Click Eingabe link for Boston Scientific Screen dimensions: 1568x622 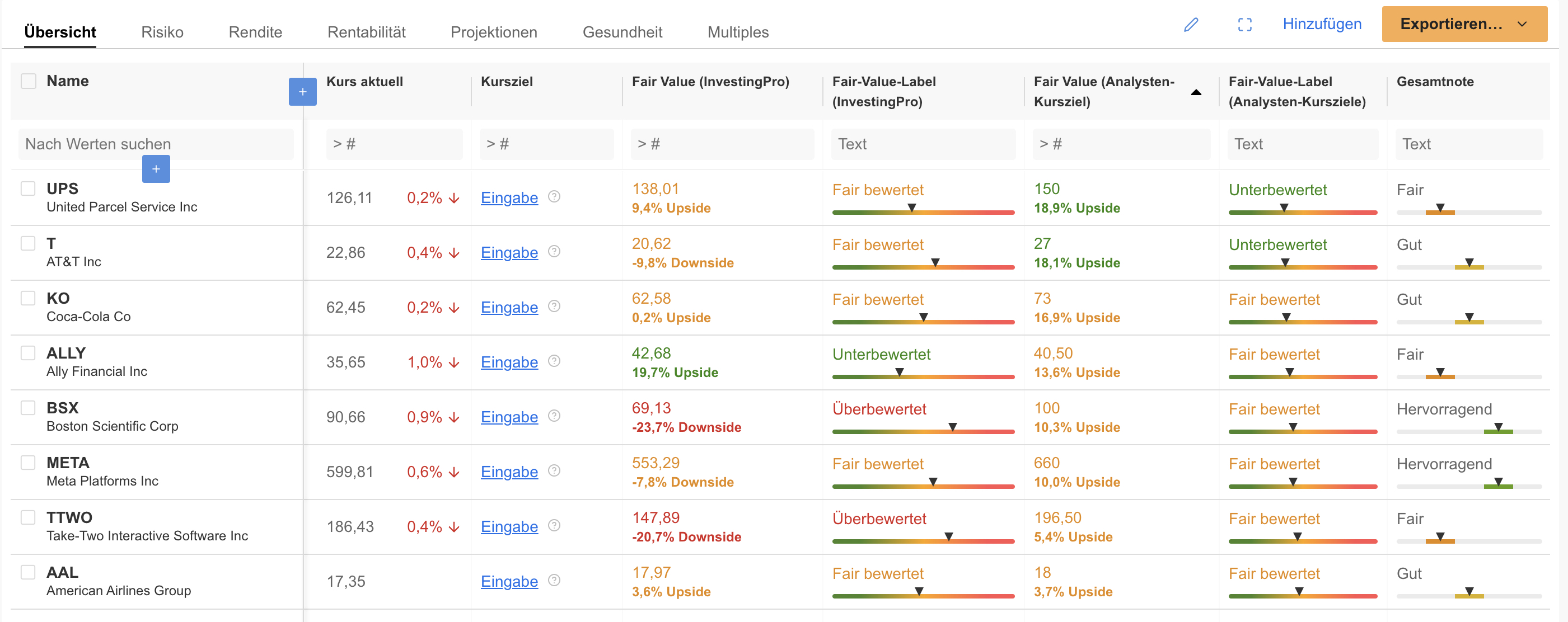[509, 417]
